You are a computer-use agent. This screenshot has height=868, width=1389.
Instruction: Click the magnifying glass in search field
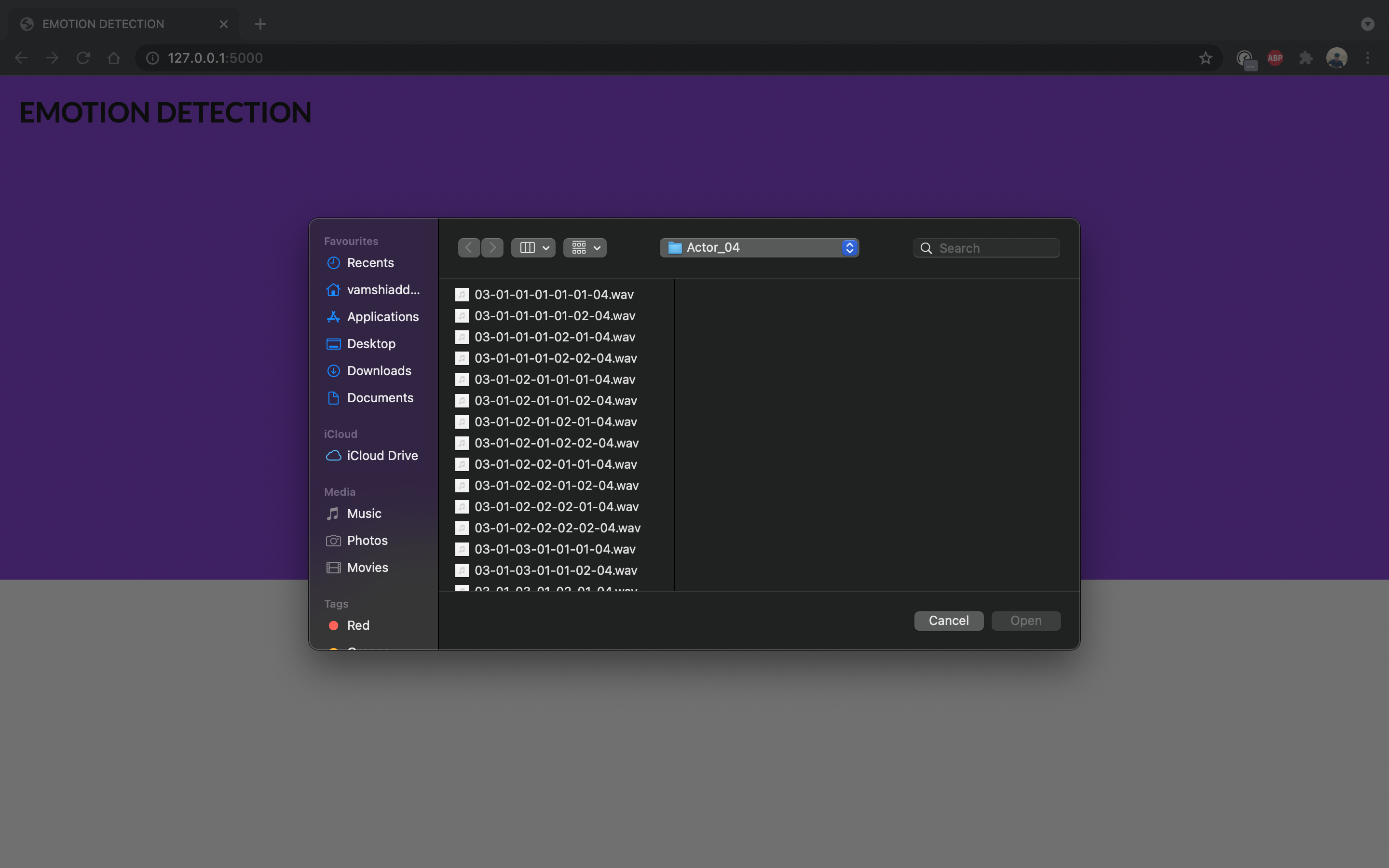click(x=926, y=247)
